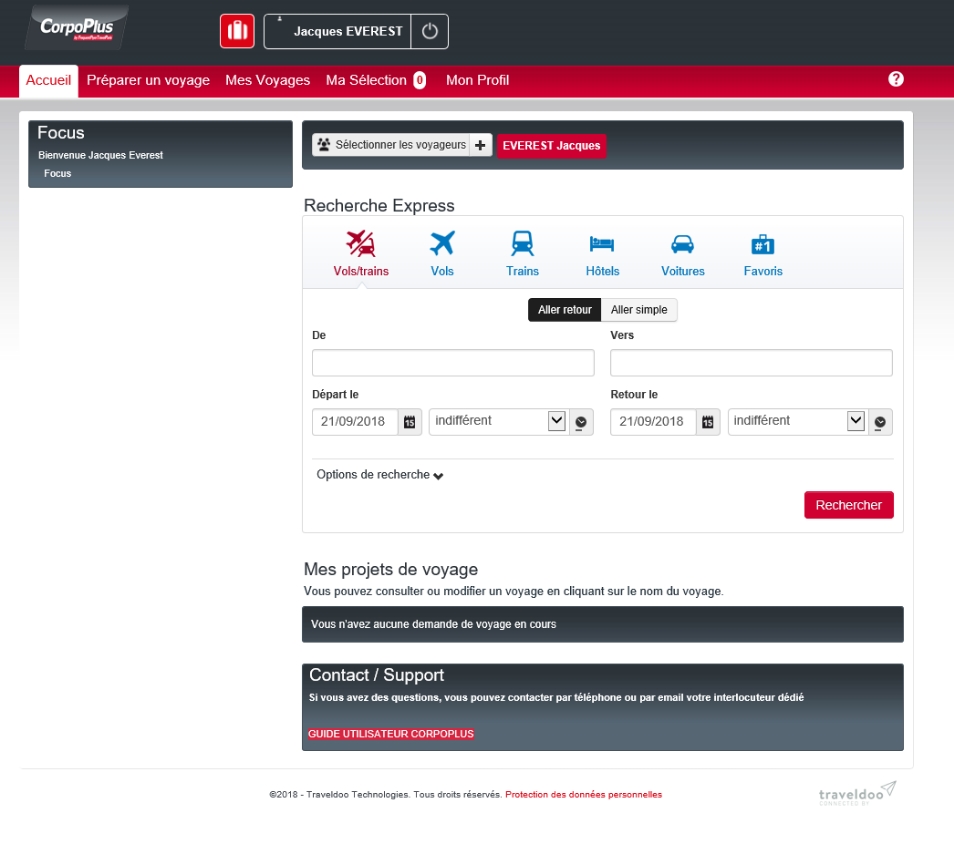The image size is (954, 854).
Task: Click the plus icon to add traveler
Action: click(x=482, y=145)
